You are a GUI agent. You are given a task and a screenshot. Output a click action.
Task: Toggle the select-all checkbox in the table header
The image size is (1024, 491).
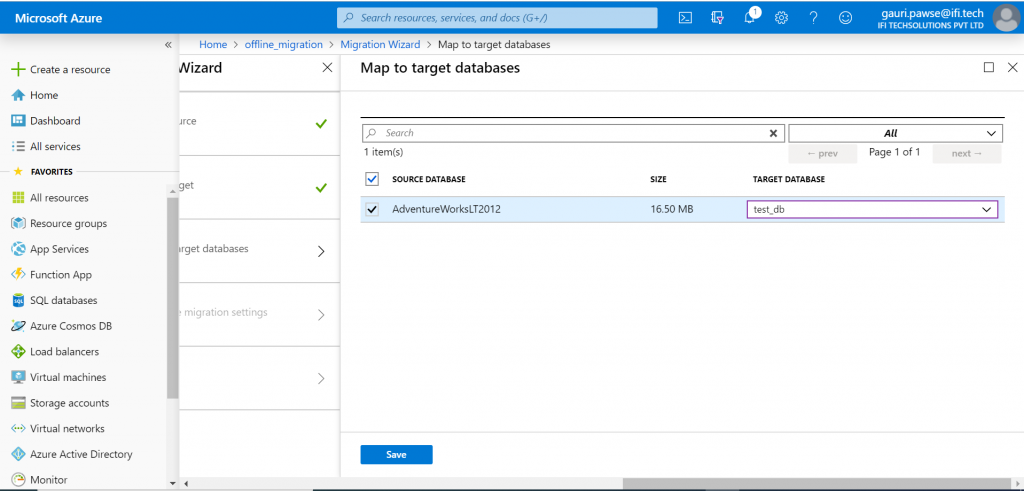click(x=372, y=179)
